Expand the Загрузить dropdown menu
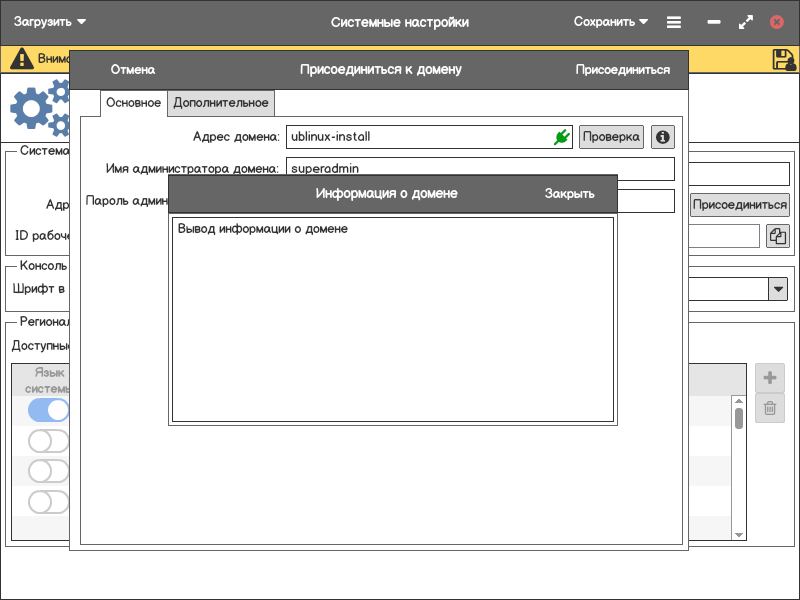The height and width of the screenshot is (600, 800). (x=50, y=22)
